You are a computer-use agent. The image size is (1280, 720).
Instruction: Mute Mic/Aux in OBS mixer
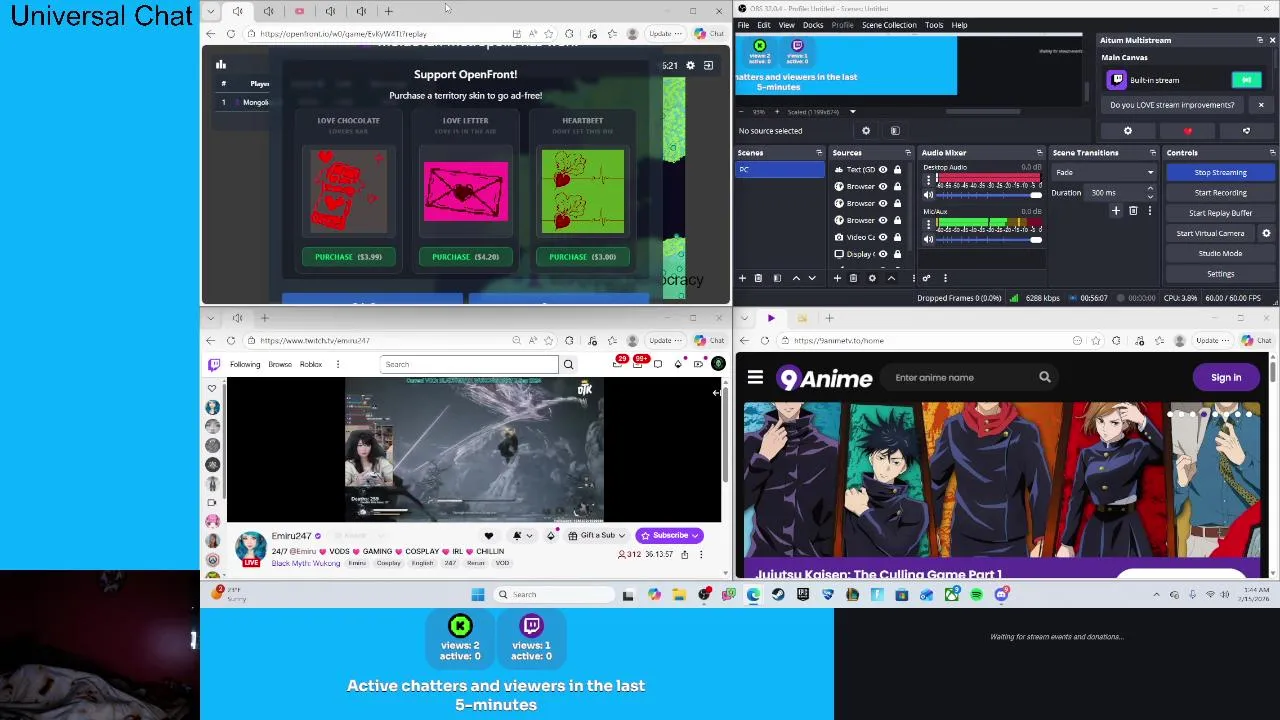point(928,240)
